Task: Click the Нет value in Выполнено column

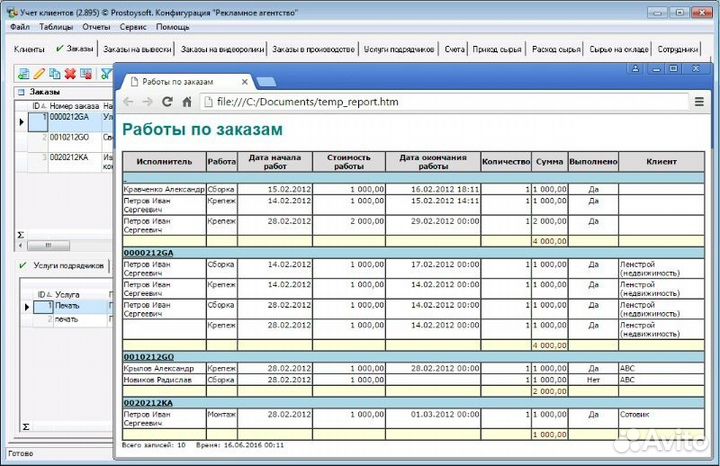Action: [593, 380]
